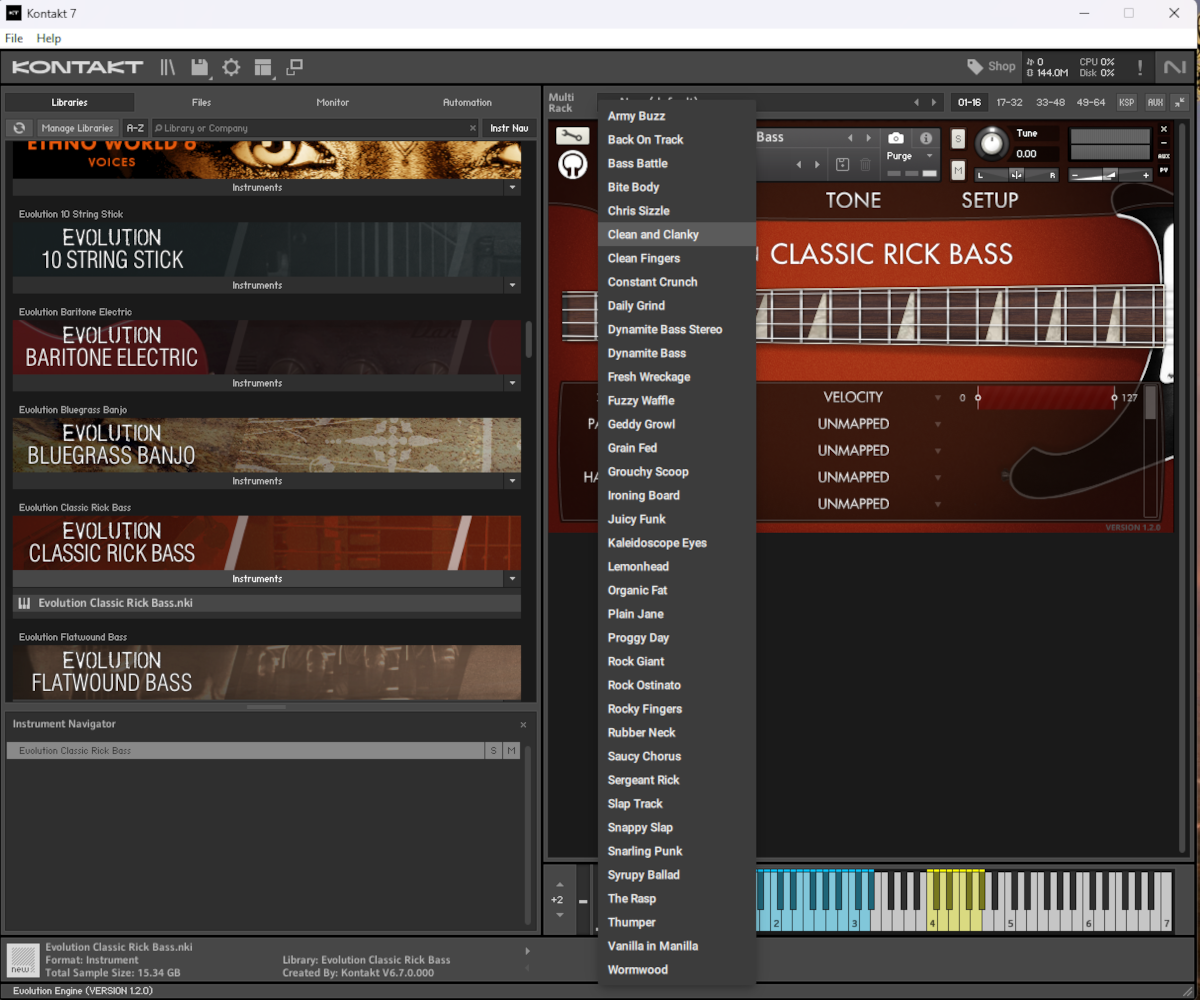This screenshot has height=1000, width=1200.
Task: Switch to the Files tab
Action: pyautogui.click(x=201, y=102)
